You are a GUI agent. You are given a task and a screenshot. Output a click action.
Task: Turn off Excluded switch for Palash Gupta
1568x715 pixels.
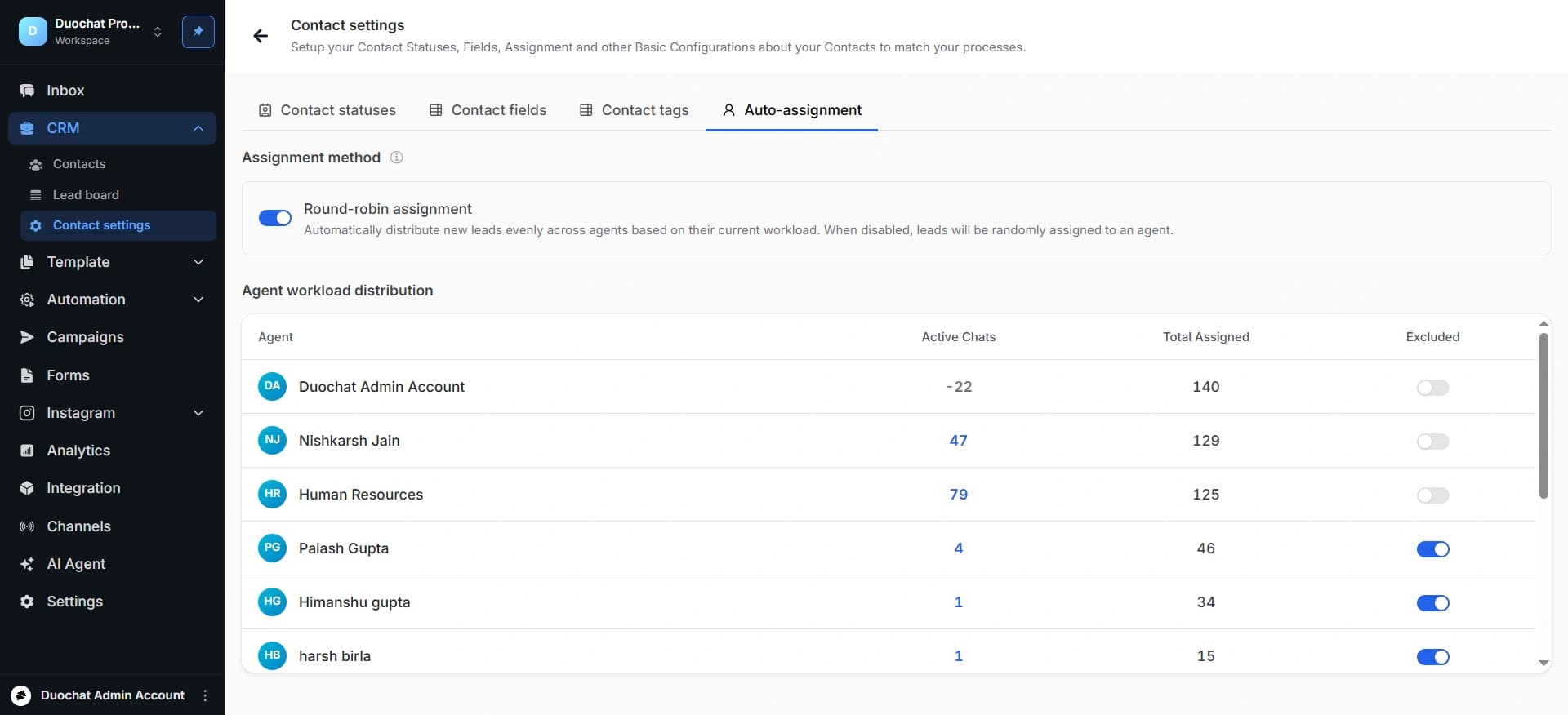tap(1432, 549)
